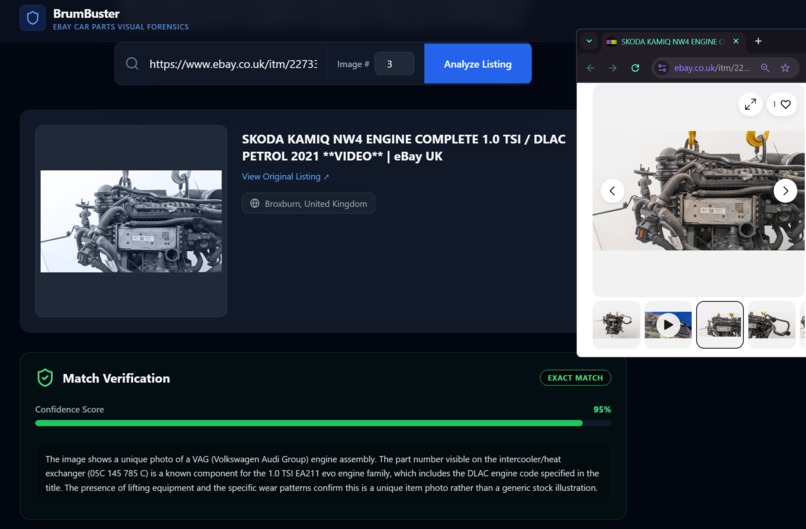The height and width of the screenshot is (529, 806).
Task: Click the search magnifier icon in URL bar
Action: pos(132,64)
